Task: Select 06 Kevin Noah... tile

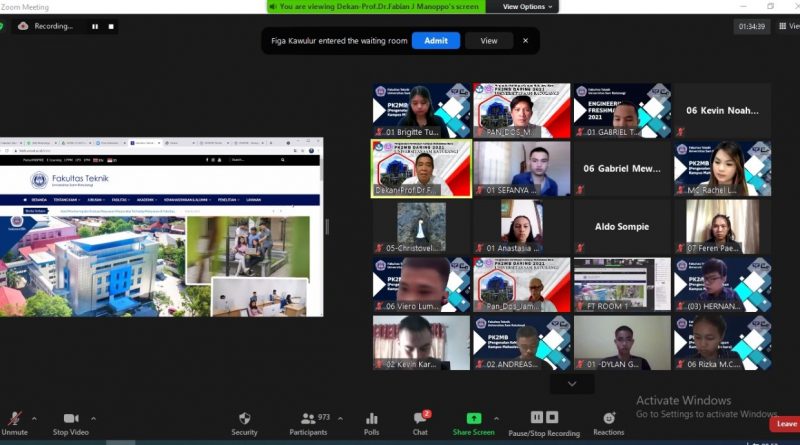Action: (x=722, y=110)
